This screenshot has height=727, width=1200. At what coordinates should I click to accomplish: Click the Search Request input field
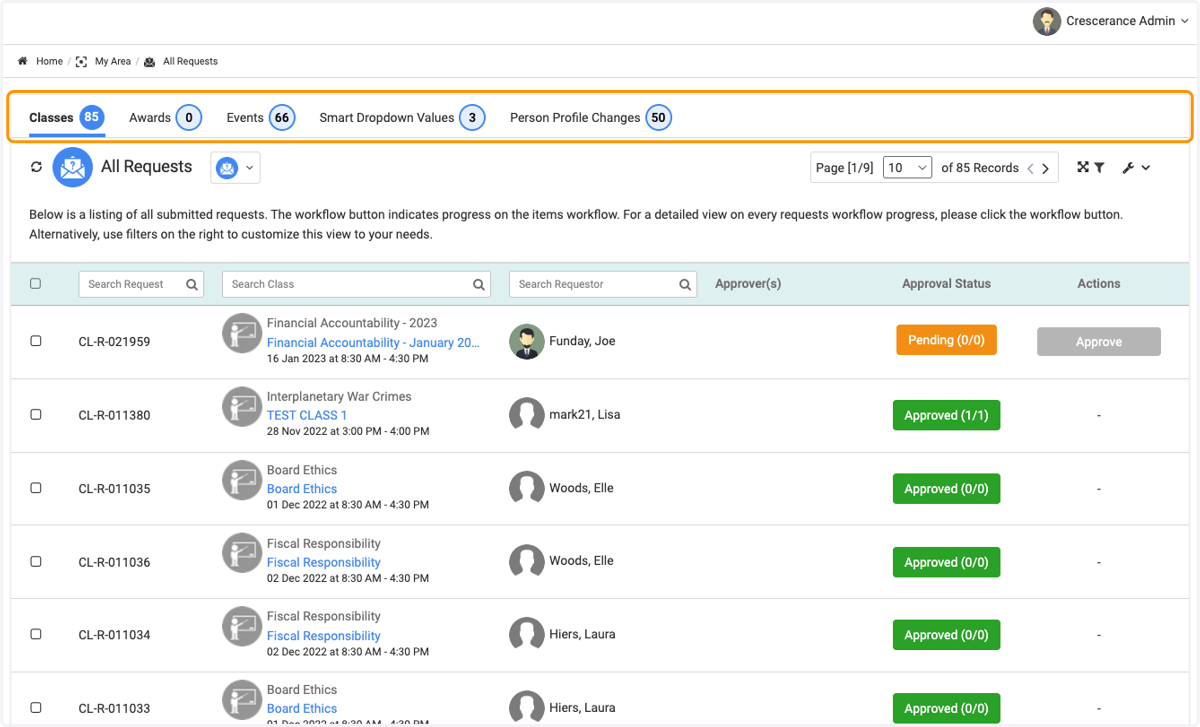click(x=141, y=284)
